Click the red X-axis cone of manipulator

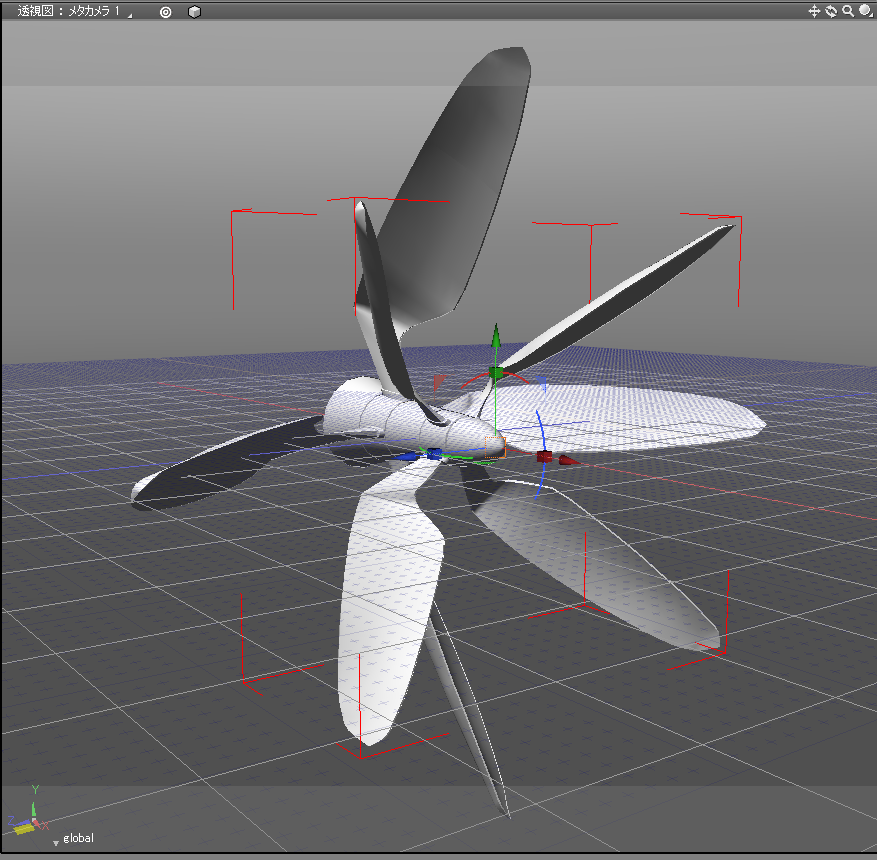pyautogui.click(x=568, y=460)
